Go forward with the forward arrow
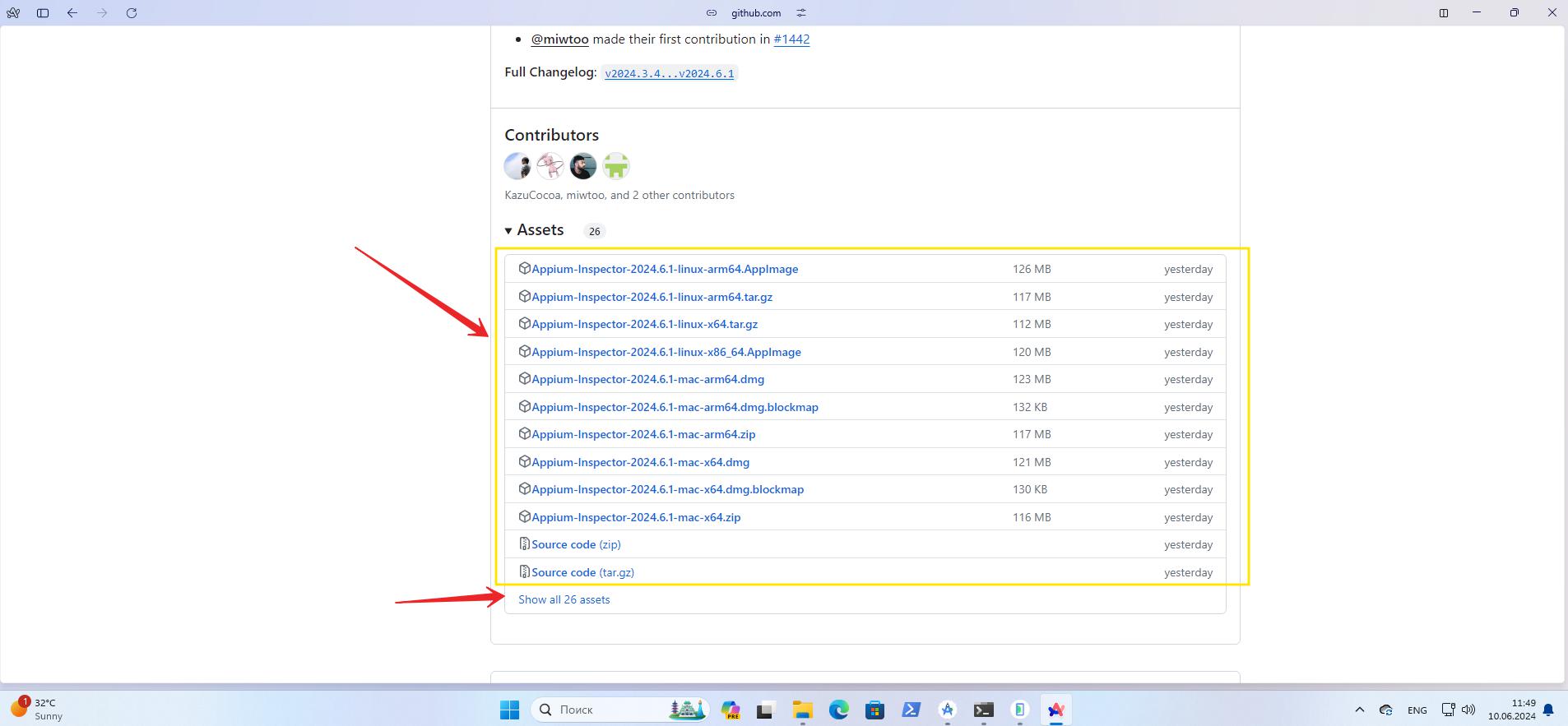 point(102,13)
